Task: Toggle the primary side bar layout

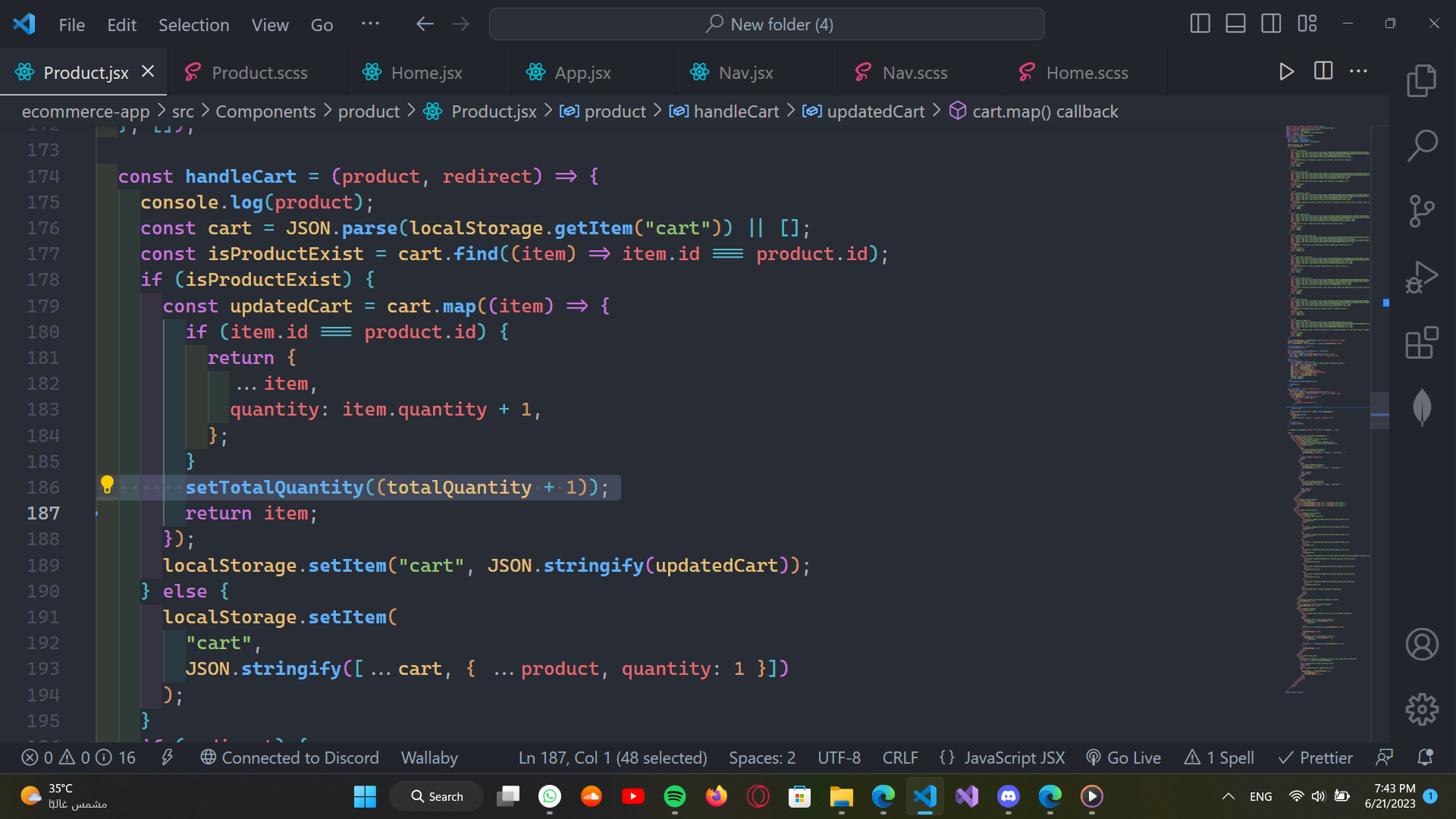Action: (x=1200, y=24)
